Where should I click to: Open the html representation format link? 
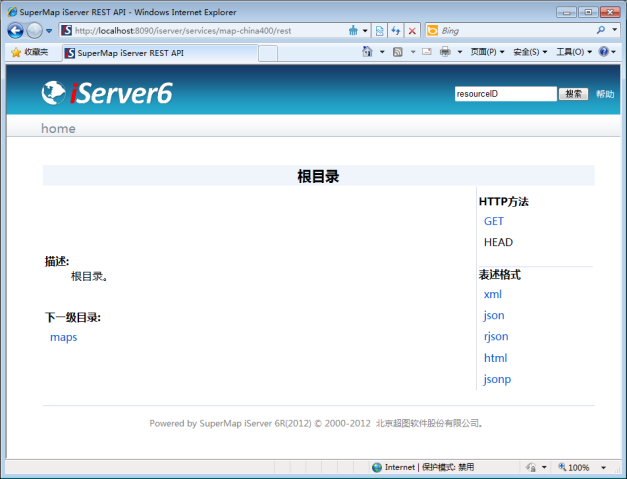(495, 358)
